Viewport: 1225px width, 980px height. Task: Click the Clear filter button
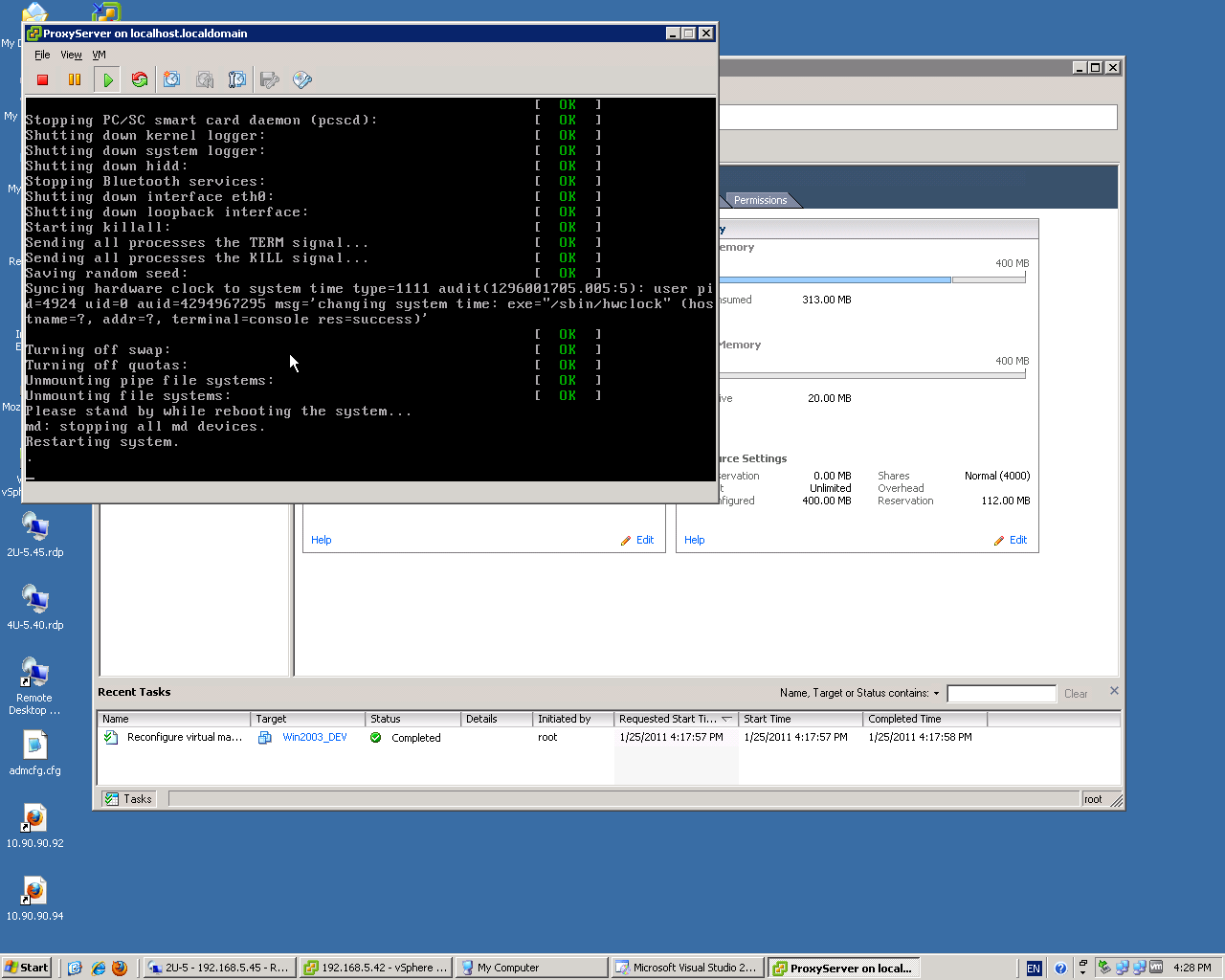coord(1076,694)
